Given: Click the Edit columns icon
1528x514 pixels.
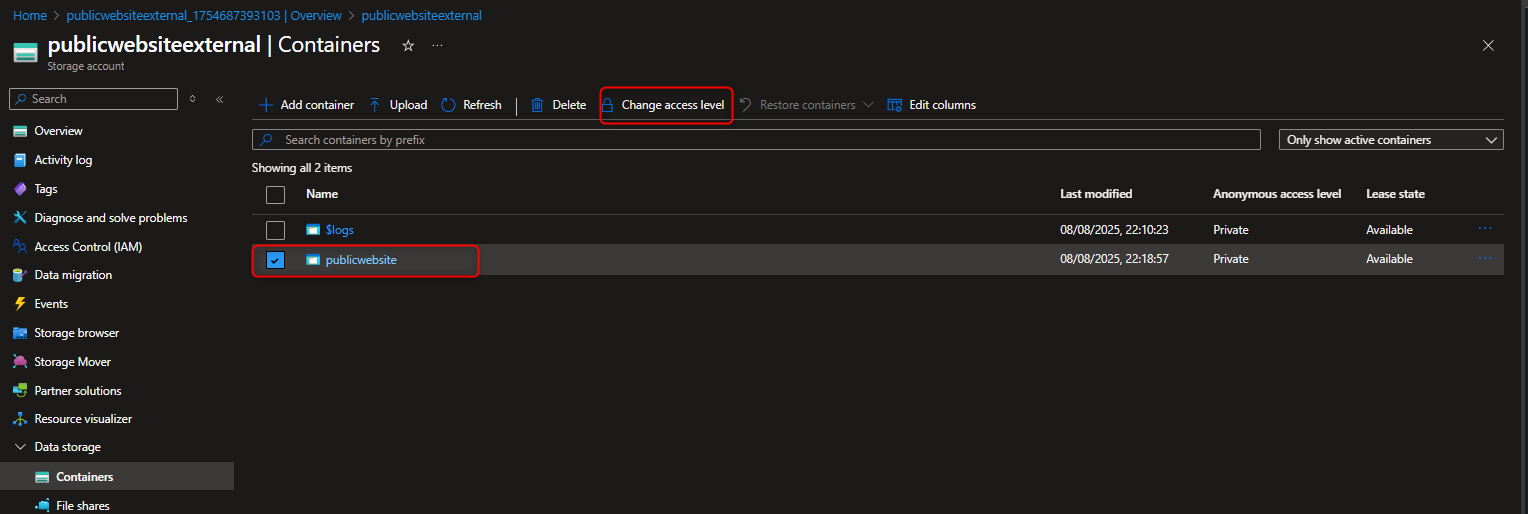Looking at the screenshot, I should [x=894, y=105].
